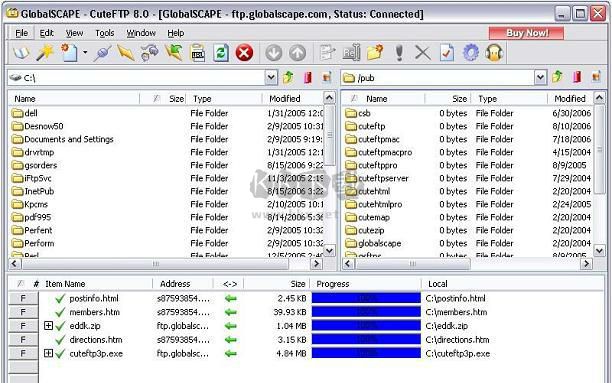Open the remote /pub path dropdown
The height and width of the screenshot is (383, 612).
point(540,77)
